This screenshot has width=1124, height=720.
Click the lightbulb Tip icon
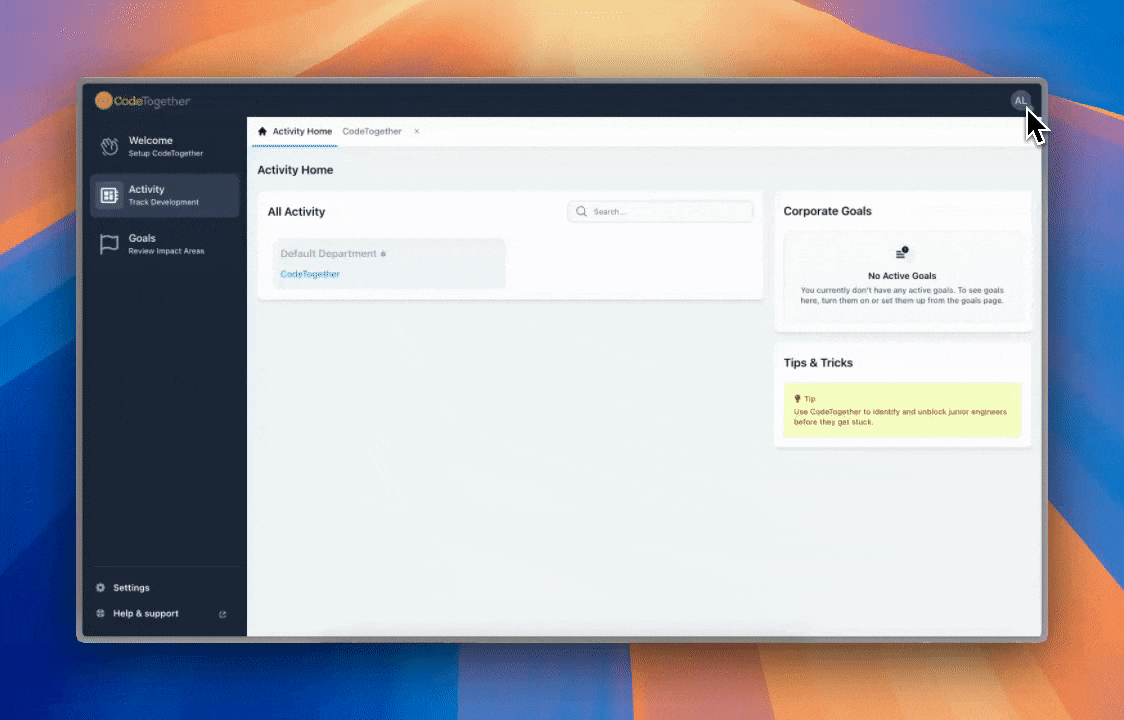(797, 399)
